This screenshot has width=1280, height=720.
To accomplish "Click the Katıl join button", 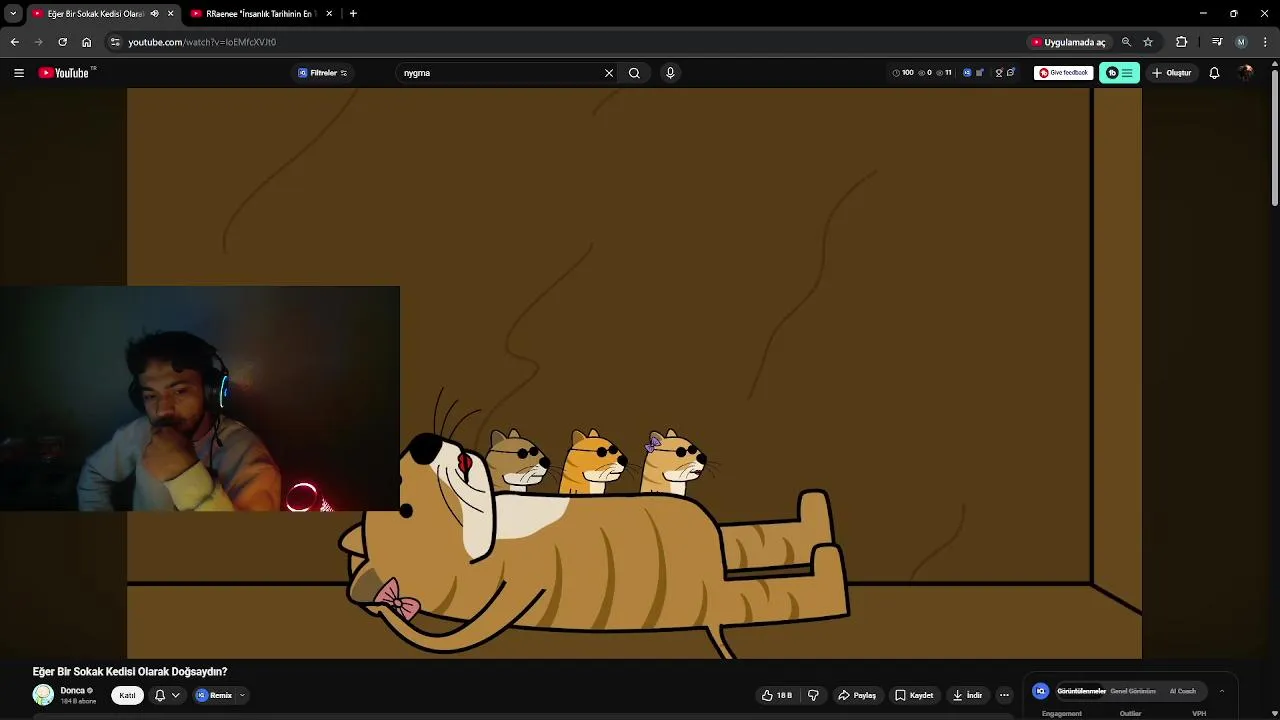I will point(127,695).
